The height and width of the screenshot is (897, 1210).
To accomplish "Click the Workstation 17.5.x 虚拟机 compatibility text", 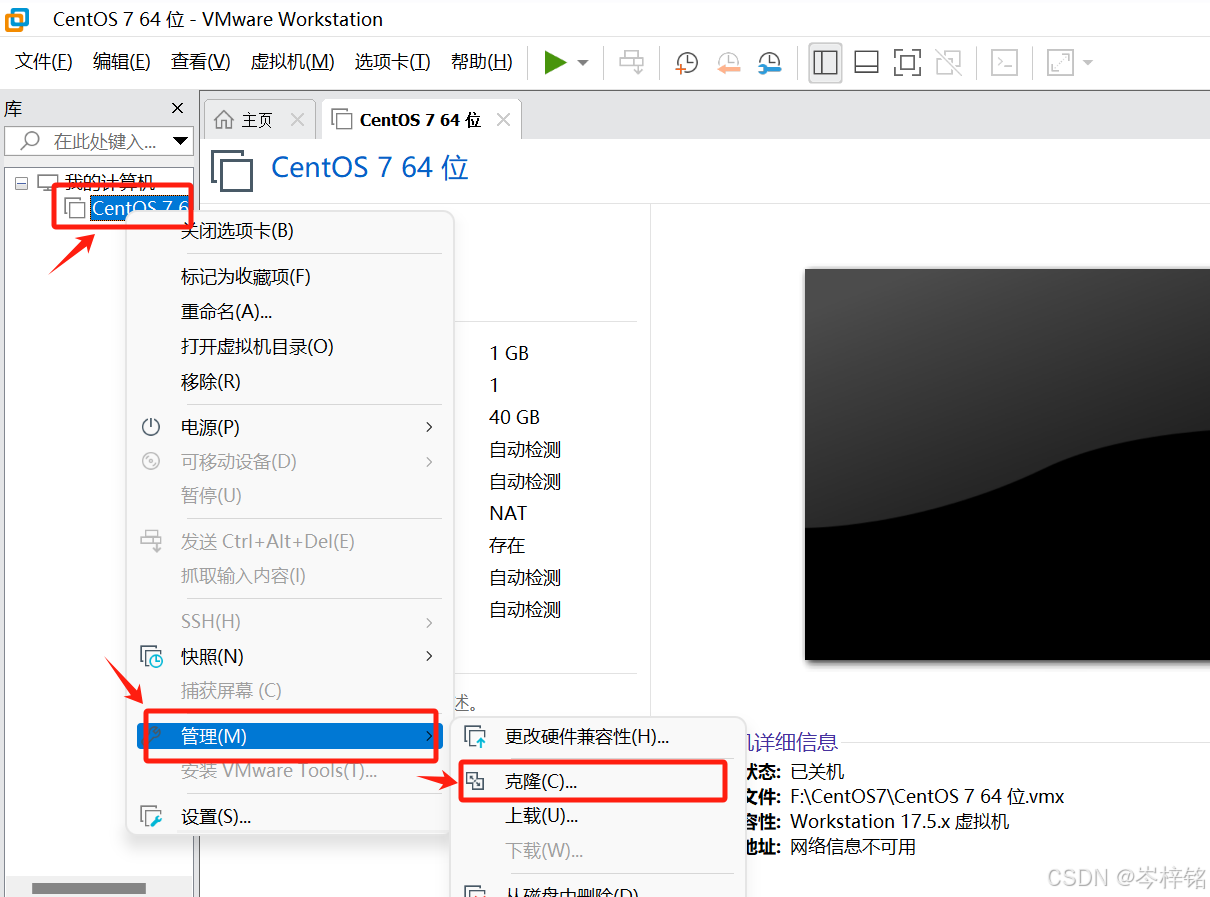I will pyautogui.click(x=900, y=822).
